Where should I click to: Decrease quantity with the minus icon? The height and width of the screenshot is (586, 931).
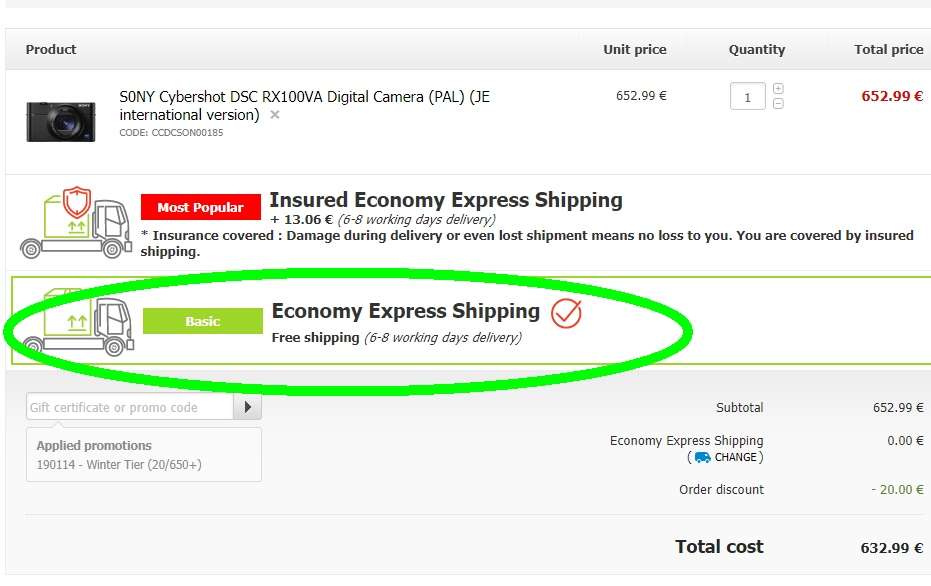(778, 103)
